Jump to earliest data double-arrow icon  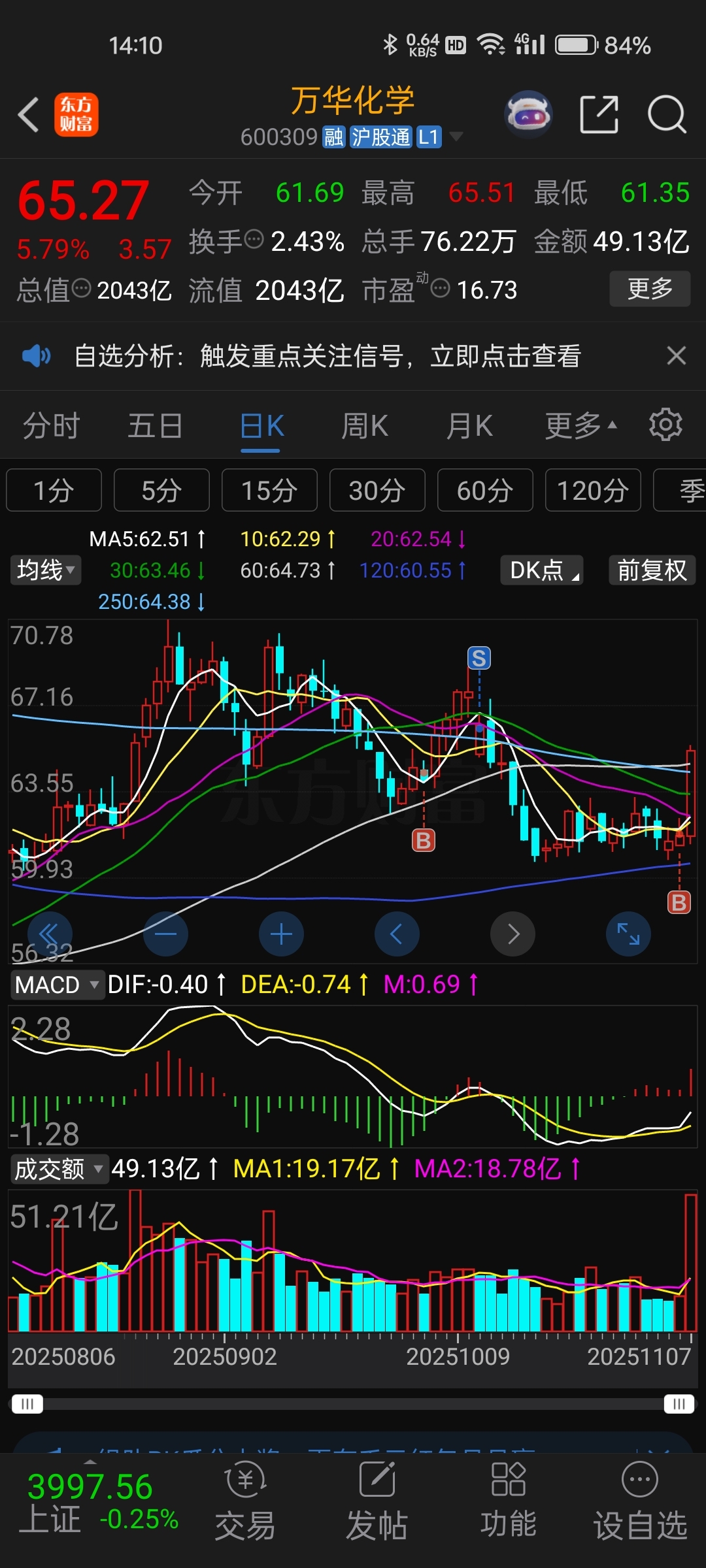point(50,934)
